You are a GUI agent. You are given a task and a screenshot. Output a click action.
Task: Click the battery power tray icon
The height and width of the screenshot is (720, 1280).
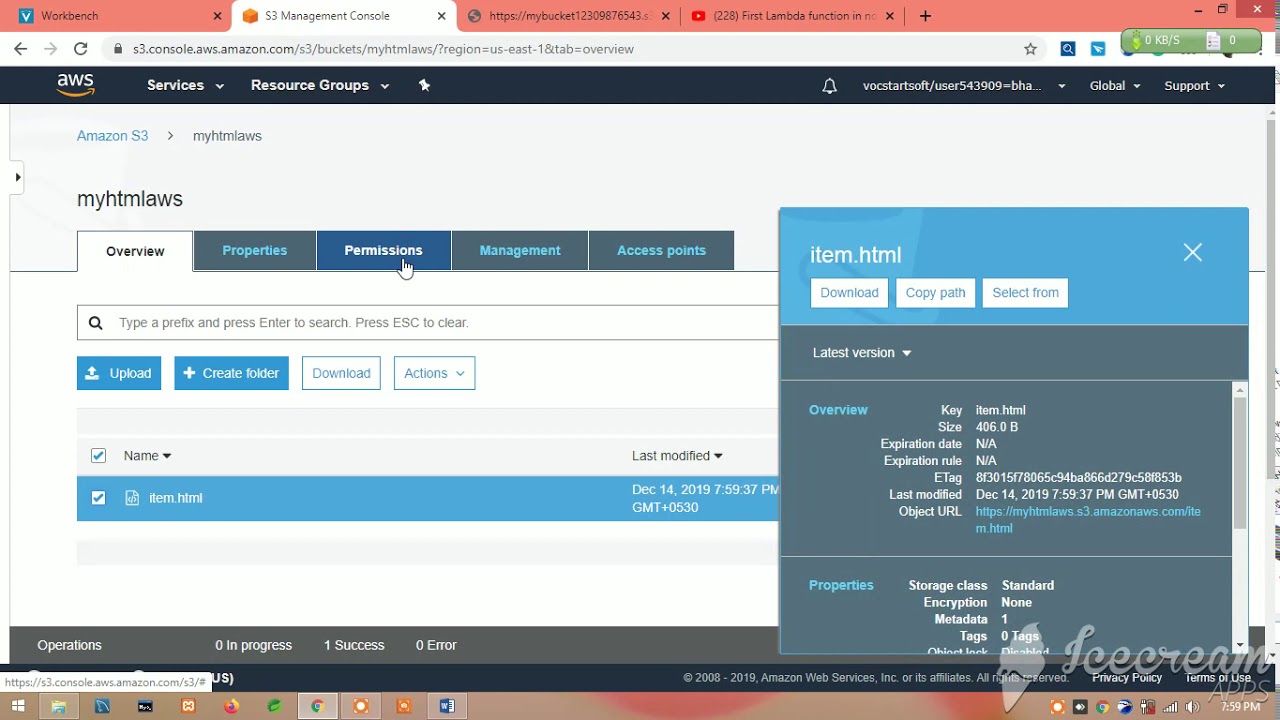pyautogui.click(x=1148, y=707)
